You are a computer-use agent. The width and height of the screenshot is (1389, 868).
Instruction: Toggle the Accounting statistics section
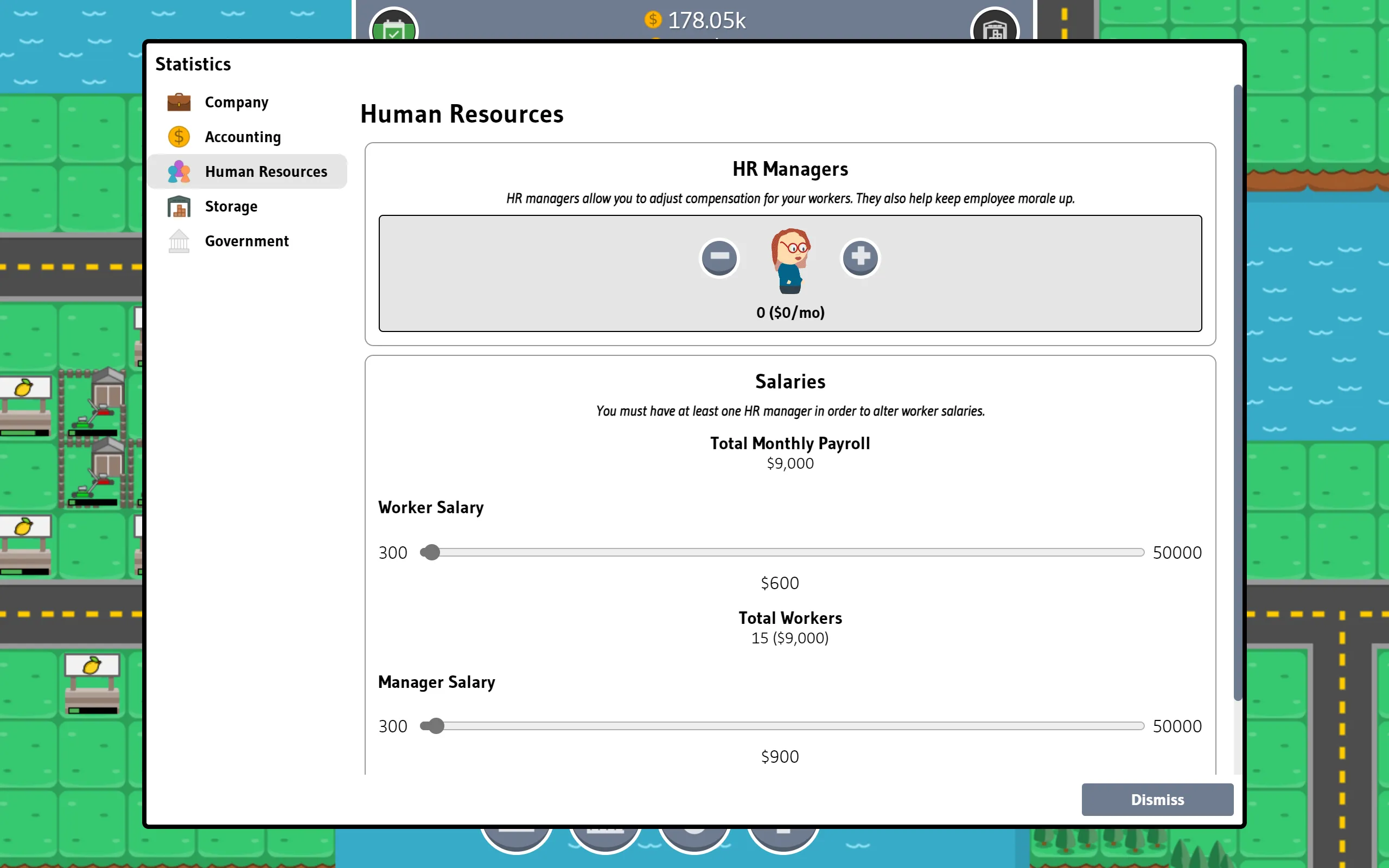[x=242, y=136]
